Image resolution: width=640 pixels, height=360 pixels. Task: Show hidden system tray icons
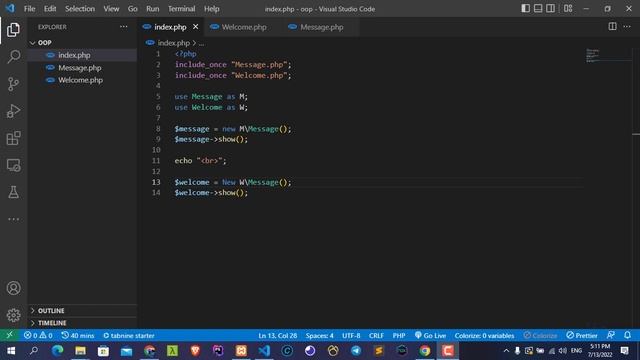pyautogui.click(x=506, y=351)
